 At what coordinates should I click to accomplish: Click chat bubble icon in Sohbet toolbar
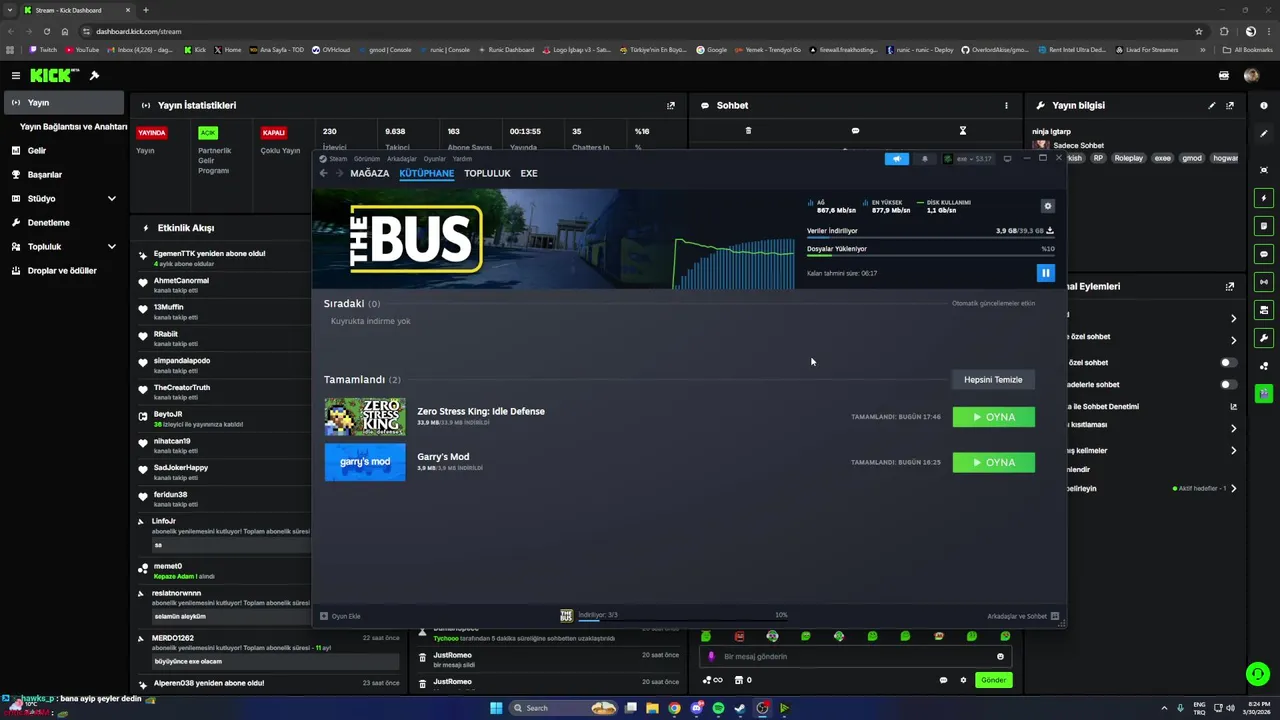click(x=855, y=130)
